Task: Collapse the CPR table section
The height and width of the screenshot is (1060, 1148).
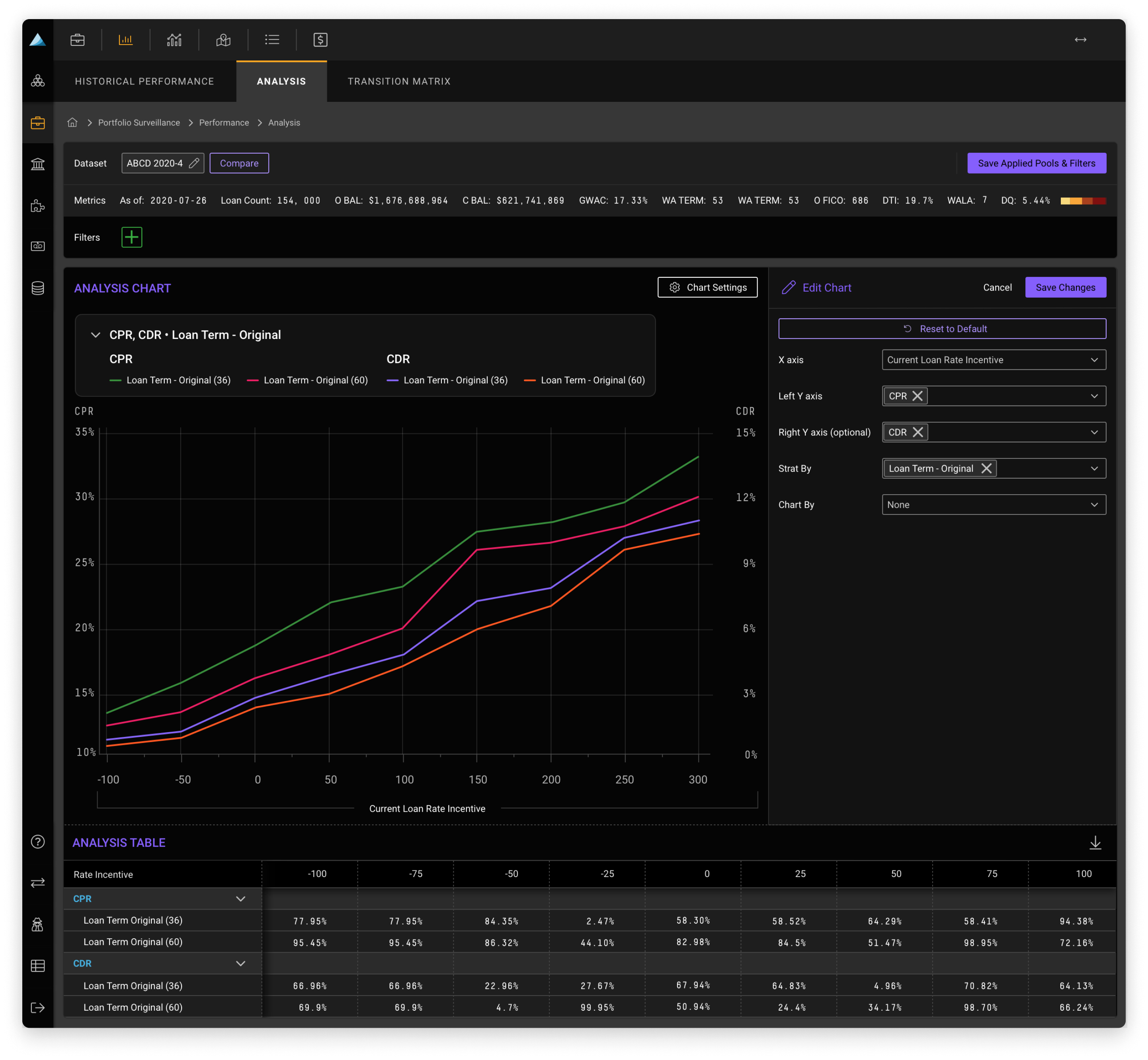Action: 240,898
